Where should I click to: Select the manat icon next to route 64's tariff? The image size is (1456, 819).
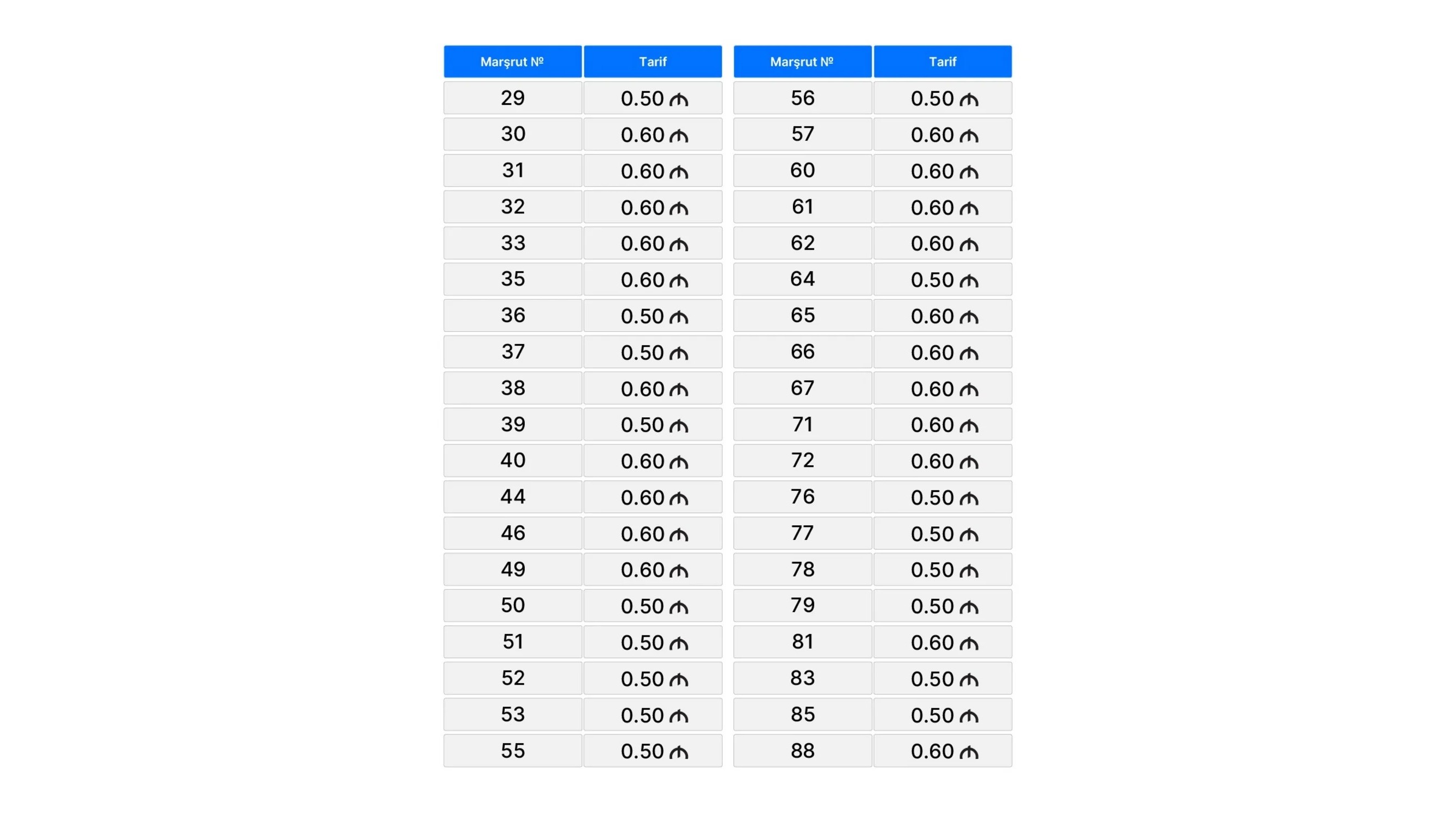pyautogui.click(x=968, y=281)
